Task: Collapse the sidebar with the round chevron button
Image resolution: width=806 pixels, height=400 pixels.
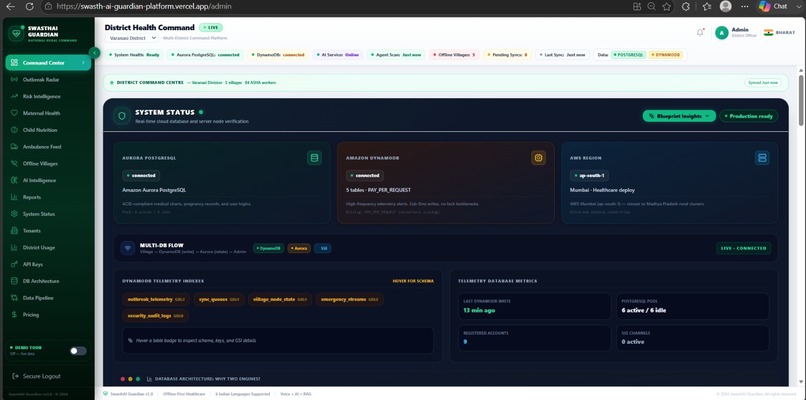Action: (x=94, y=52)
